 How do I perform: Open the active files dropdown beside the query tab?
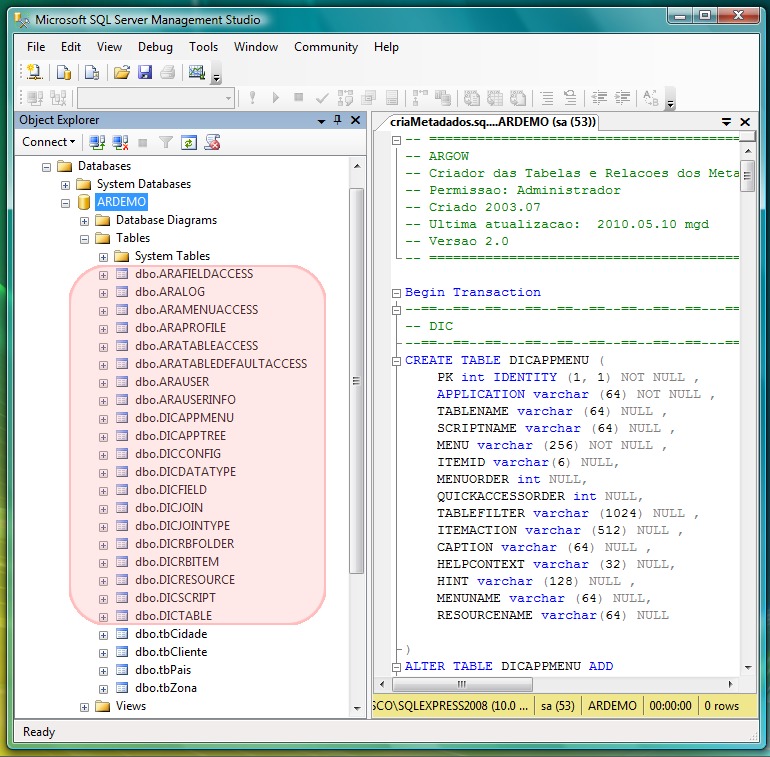726,122
